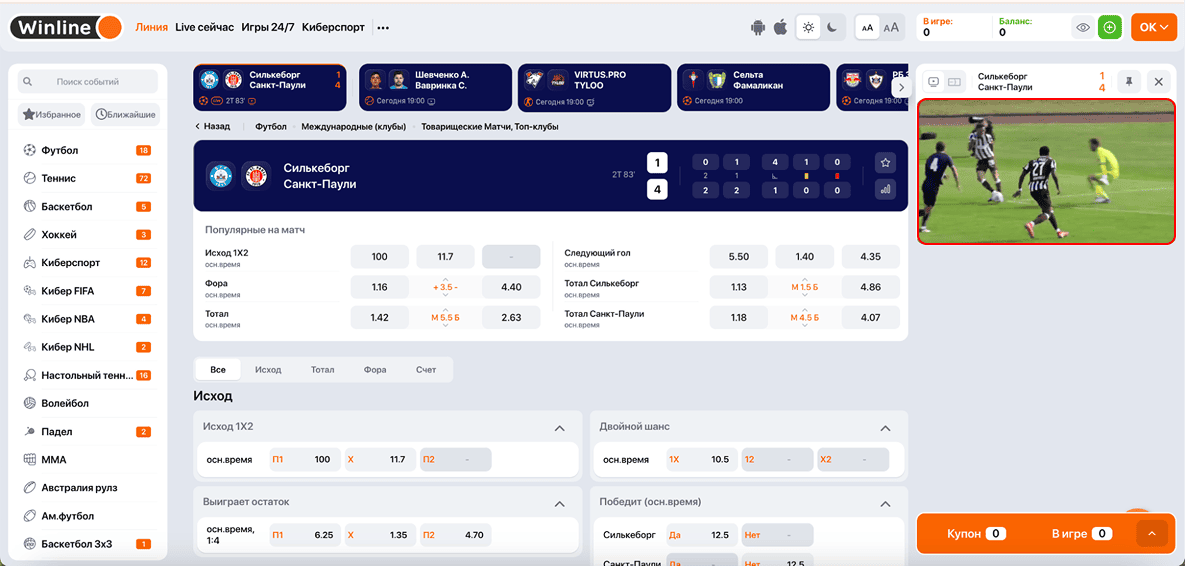The image size is (1185, 566).
Task: Select Киберспорт in left sidebar
Action: 70,263
